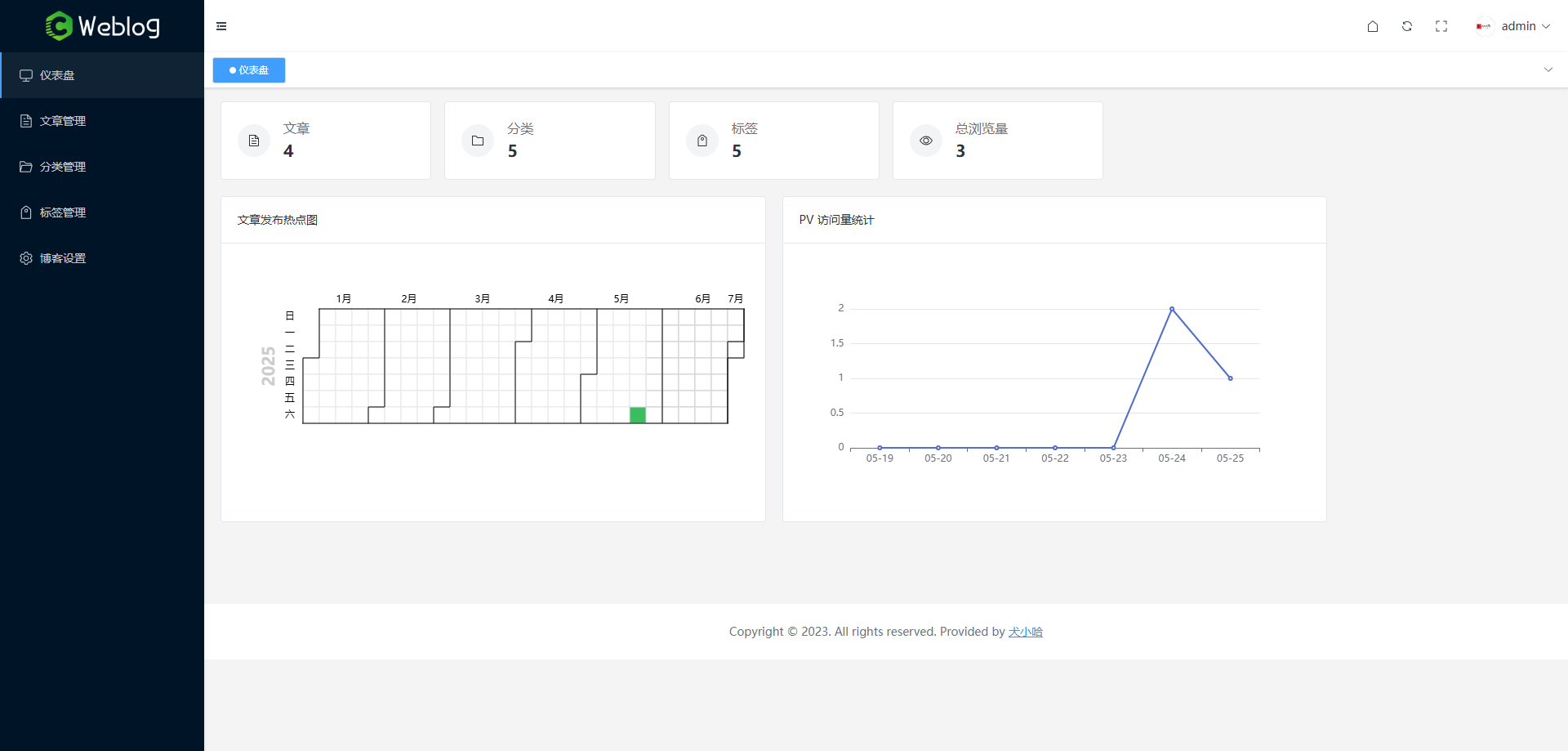The image size is (1568, 751).
Task: Go to 分类管理 sidebar item
Action: [63, 167]
